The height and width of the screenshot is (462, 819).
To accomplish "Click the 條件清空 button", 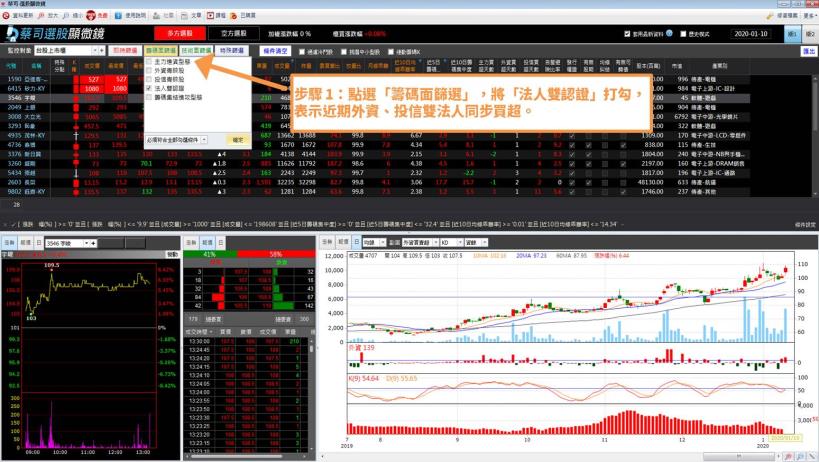I will (x=275, y=51).
